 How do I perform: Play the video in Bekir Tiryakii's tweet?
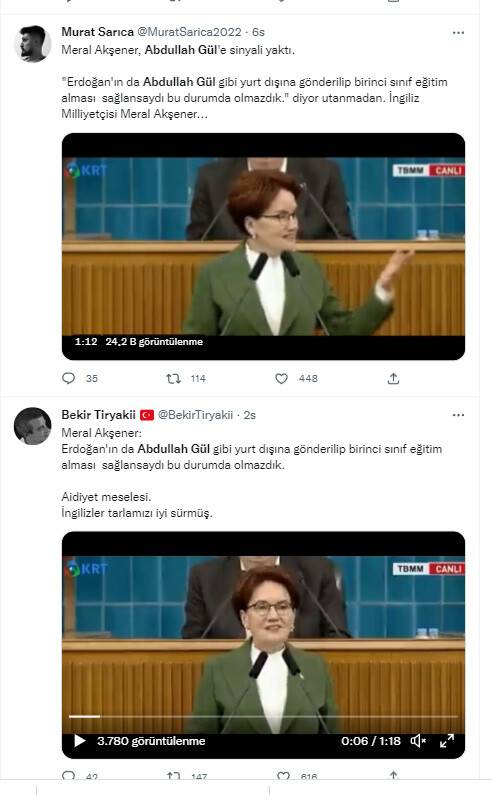pos(80,741)
